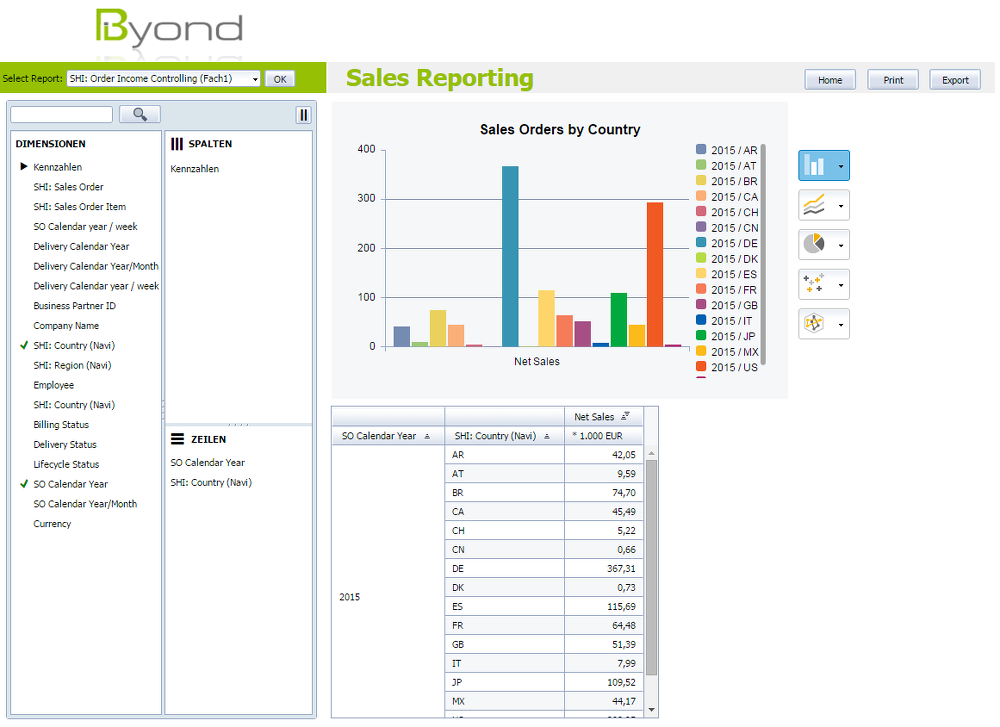
Task: Expand the Kennzahlen tree node
Action: 24,167
